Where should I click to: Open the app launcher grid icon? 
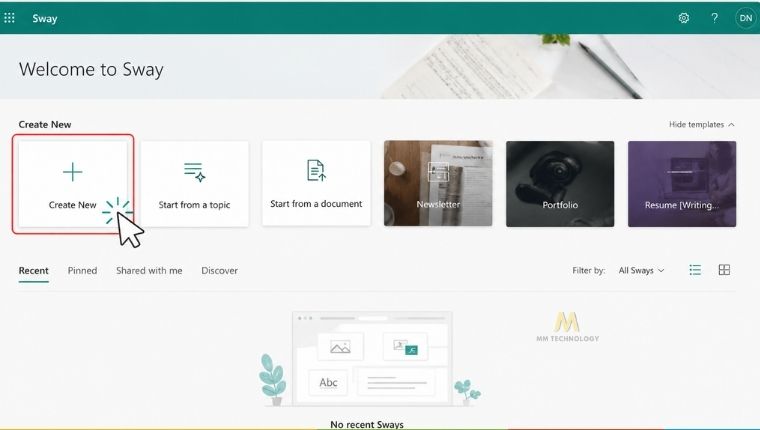(9, 18)
